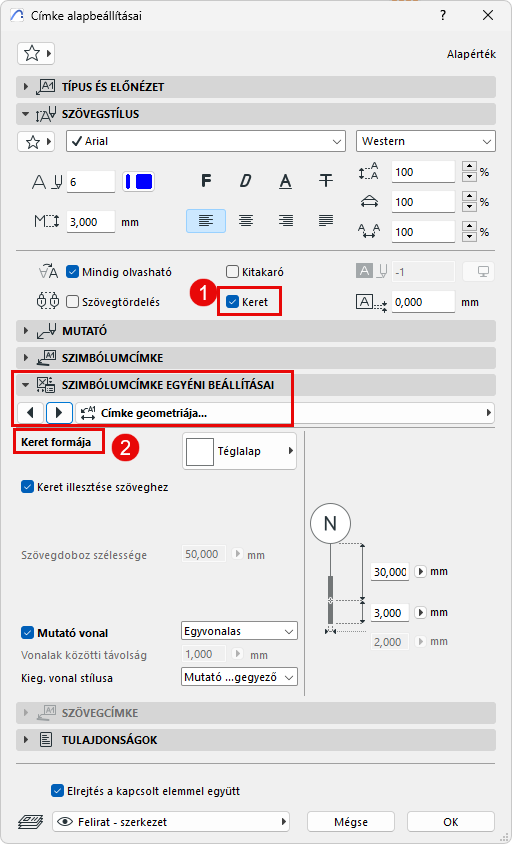Open the Western encoding dropdown
This screenshot has height=844, width=512.
click(425, 142)
